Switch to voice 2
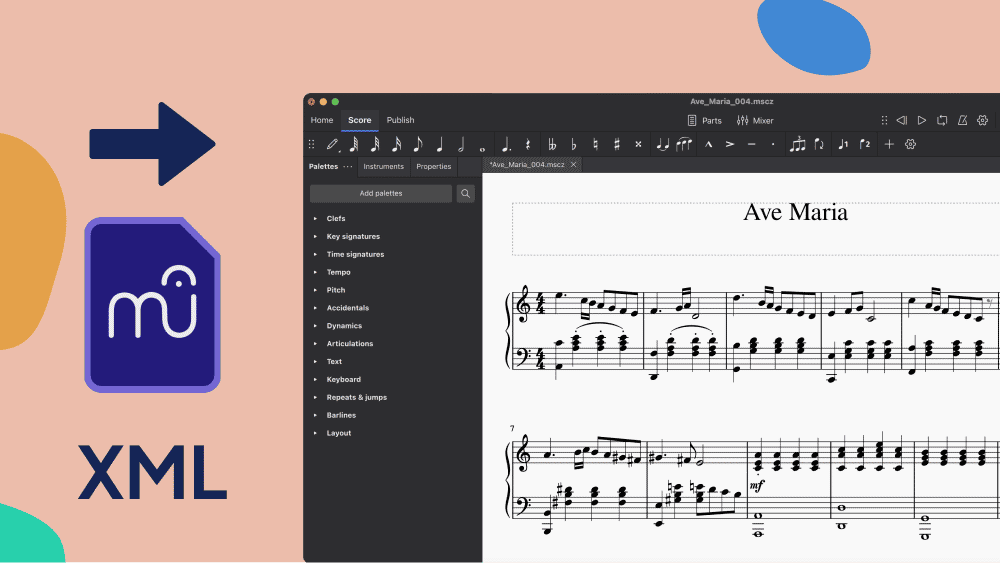Image resolution: width=1000 pixels, height=563 pixels. click(x=865, y=145)
